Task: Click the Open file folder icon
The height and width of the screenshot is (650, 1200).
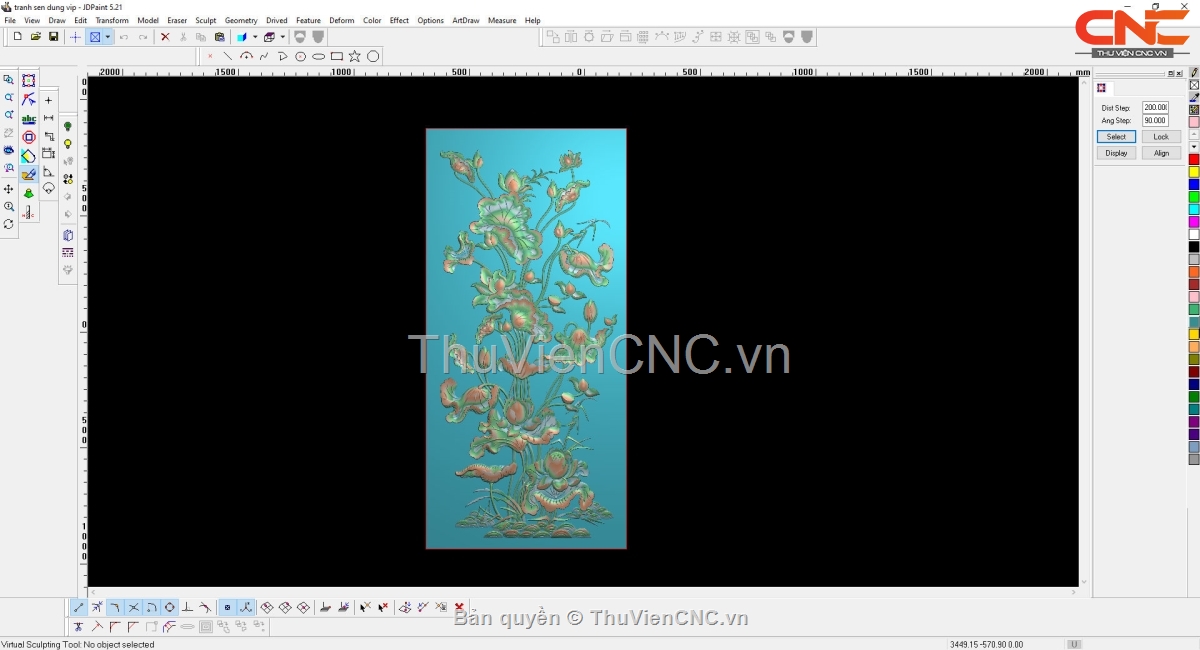Action: (x=36, y=37)
